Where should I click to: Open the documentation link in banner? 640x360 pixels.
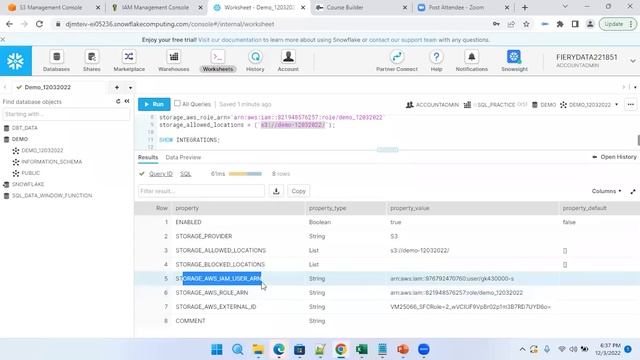230,40
